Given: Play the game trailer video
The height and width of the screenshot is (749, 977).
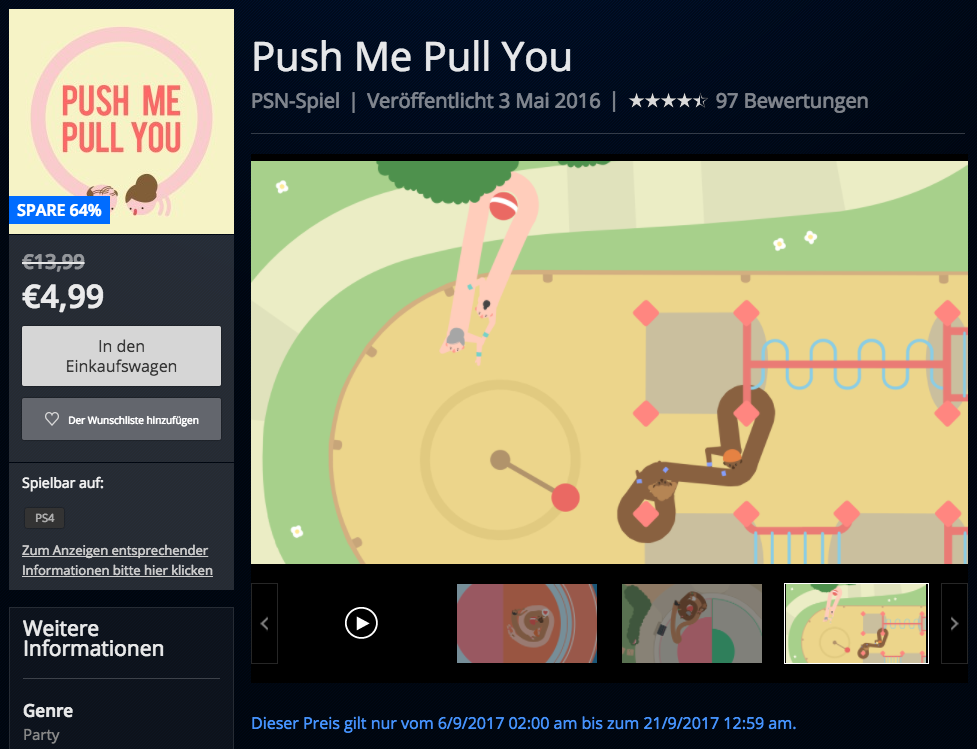Looking at the screenshot, I should click(361, 623).
